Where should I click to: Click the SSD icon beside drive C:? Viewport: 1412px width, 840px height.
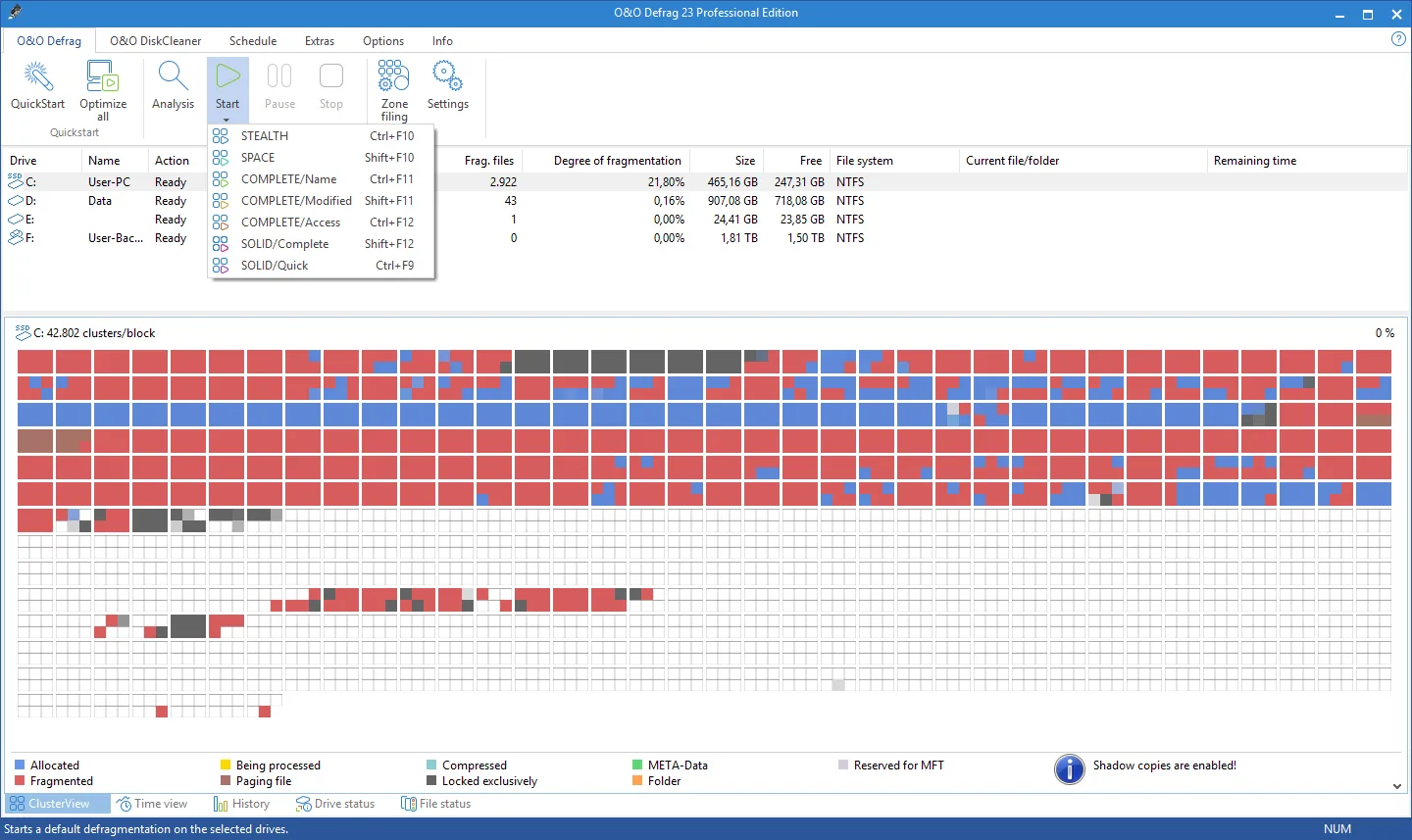(15, 180)
